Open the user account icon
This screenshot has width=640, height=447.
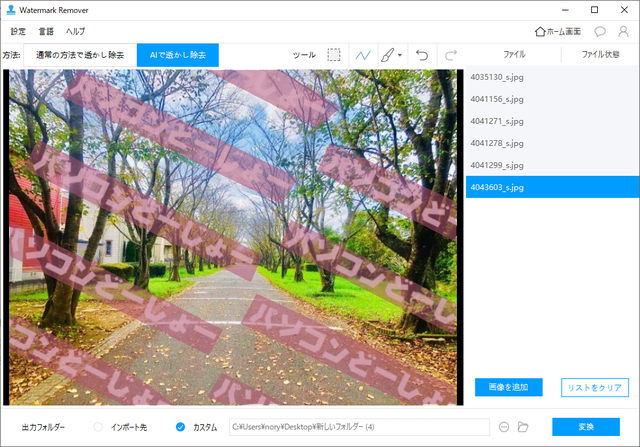[x=623, y=31]
